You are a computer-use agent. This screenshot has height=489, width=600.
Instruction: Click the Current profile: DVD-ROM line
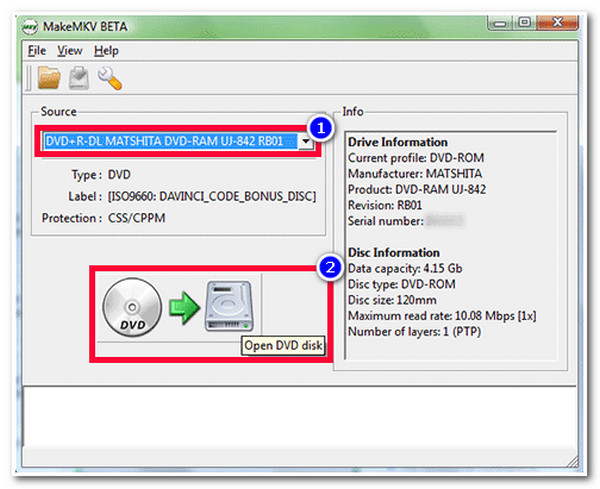click(x=416, y=158)
